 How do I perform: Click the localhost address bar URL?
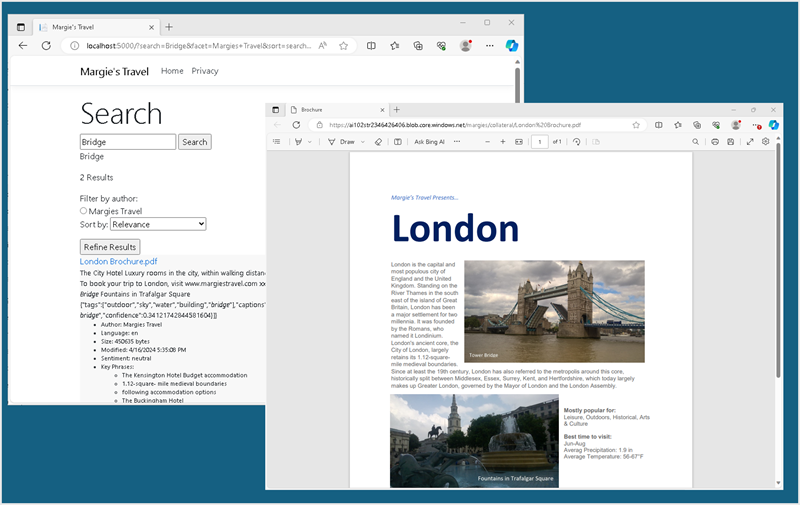198,46
